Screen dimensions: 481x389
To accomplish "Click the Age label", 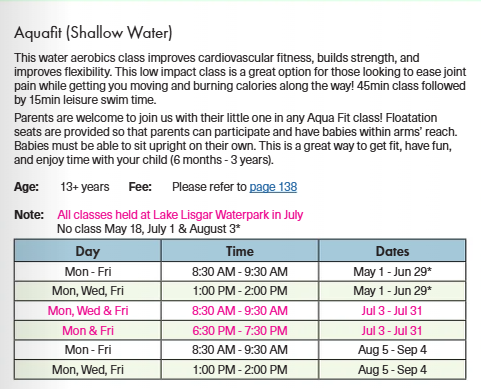I will point(26,187).
